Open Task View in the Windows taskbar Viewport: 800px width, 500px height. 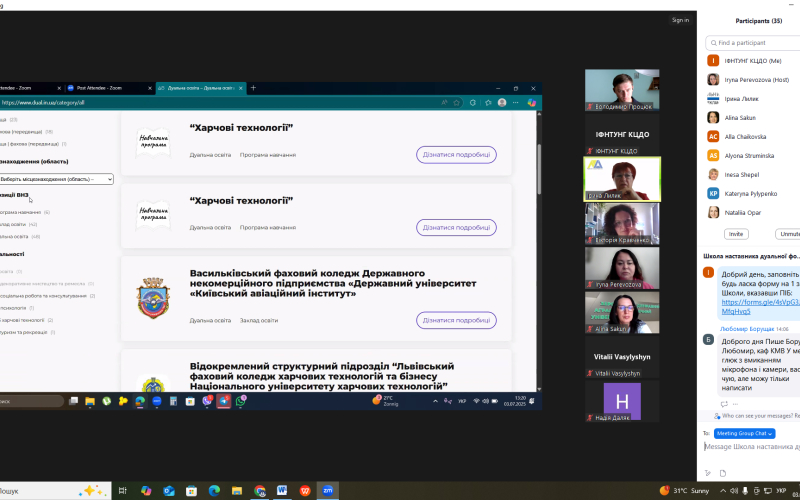coord(122,491)
